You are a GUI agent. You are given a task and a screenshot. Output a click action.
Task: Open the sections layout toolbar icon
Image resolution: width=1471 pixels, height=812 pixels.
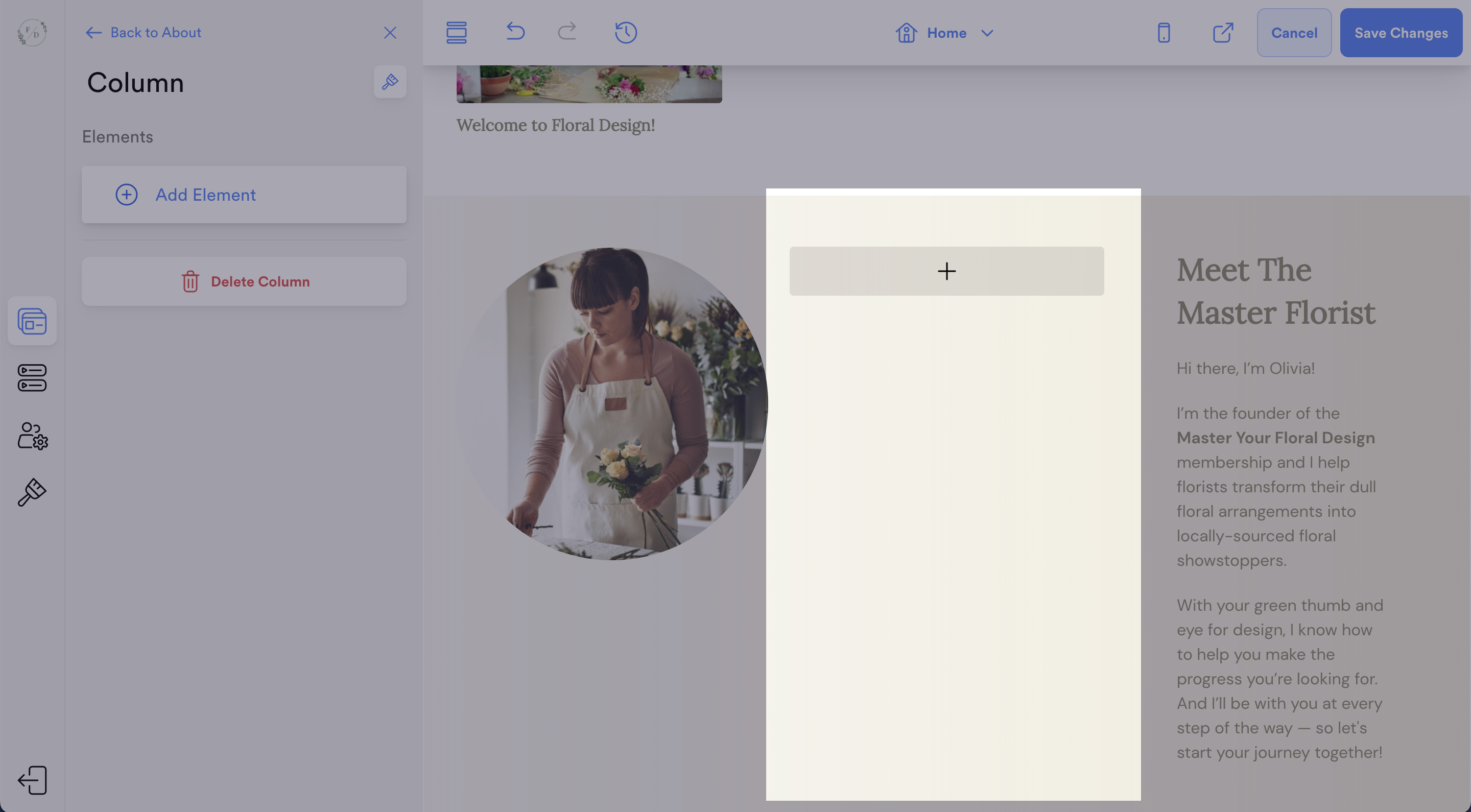pos(456,33)
